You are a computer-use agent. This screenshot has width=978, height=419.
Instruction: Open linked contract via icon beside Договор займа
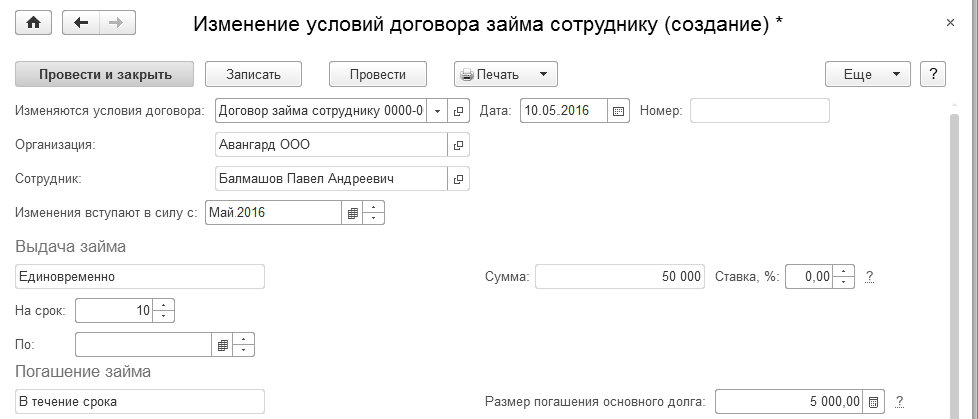(459, 111)
